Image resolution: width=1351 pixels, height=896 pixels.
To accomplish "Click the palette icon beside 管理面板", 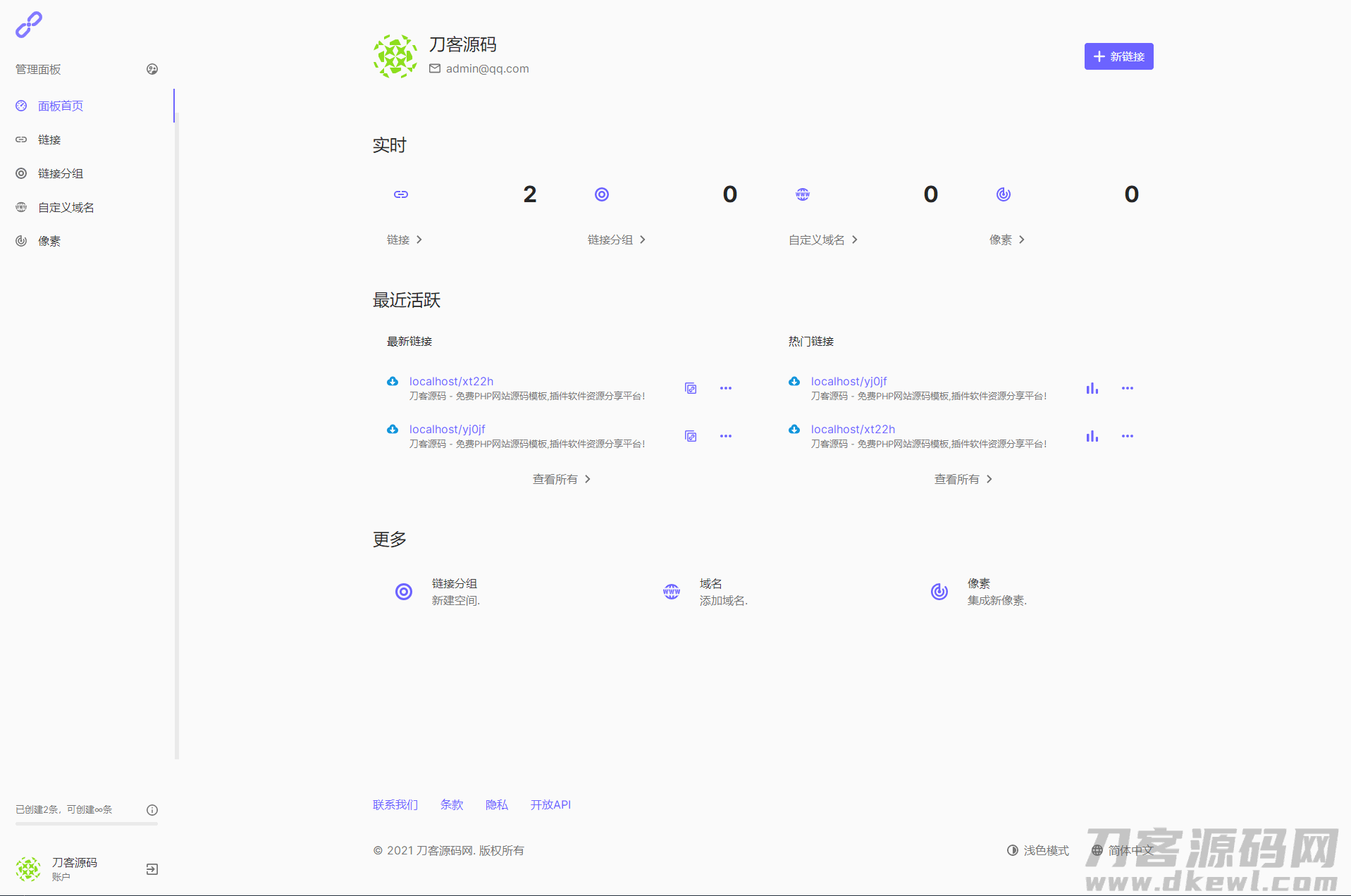I will [152, 69].
